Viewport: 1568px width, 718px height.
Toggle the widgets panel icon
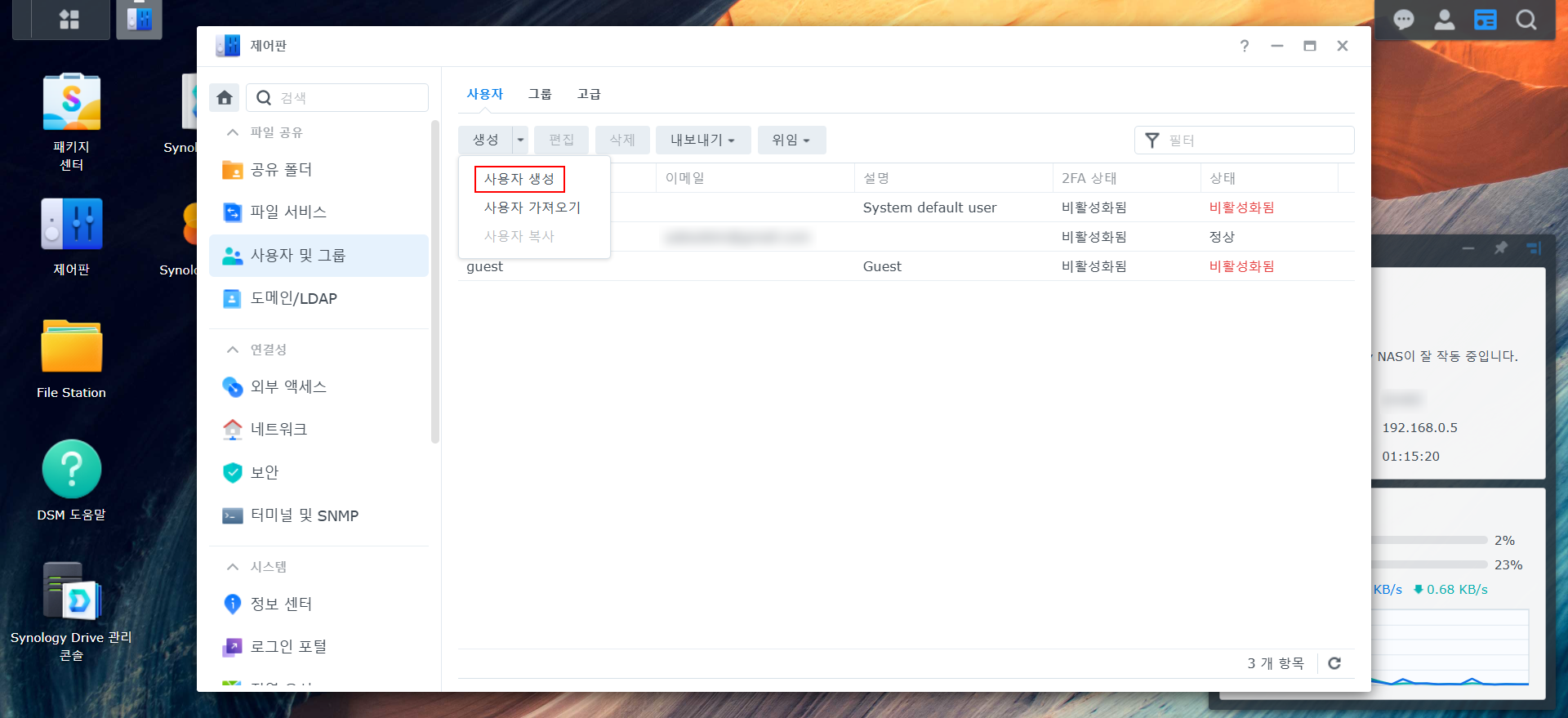pyautogui.click(x=1485, y=20)
